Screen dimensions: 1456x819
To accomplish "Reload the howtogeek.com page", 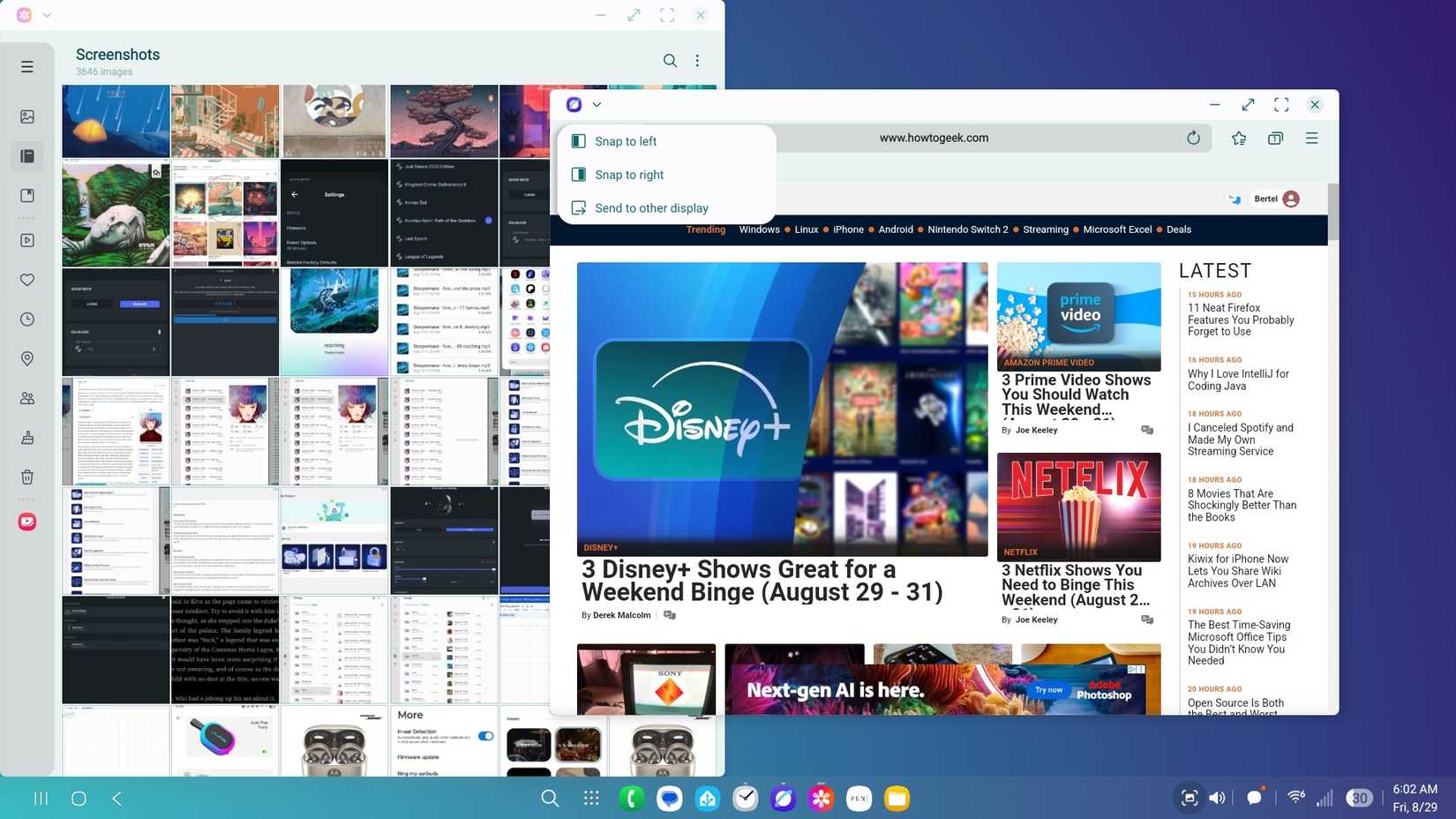I will (1193, 138).
